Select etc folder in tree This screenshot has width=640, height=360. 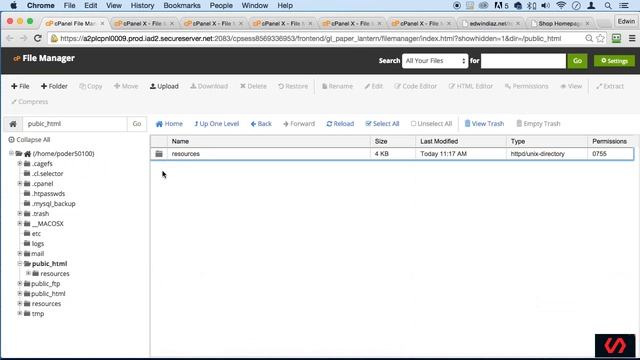tap(36, 233)
